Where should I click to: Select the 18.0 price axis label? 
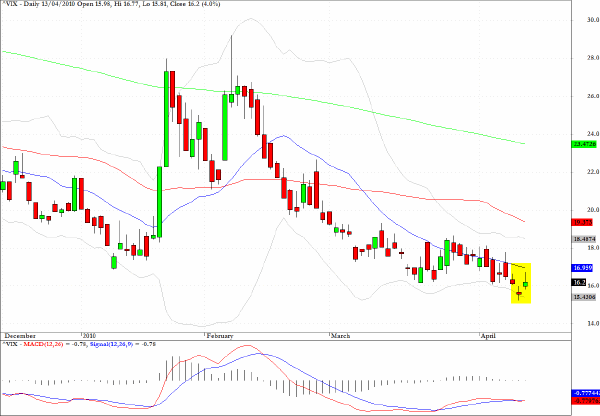coord(593,248)
